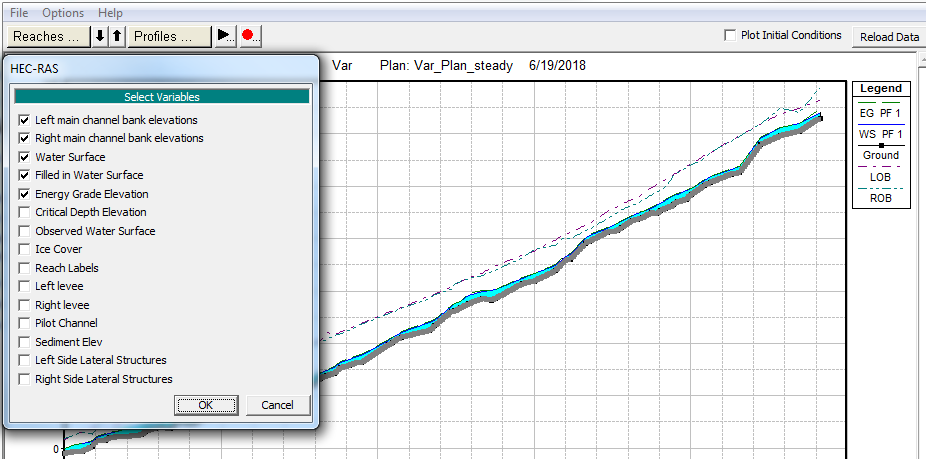Click the Select Variables header bar

(x=162, y=97)
